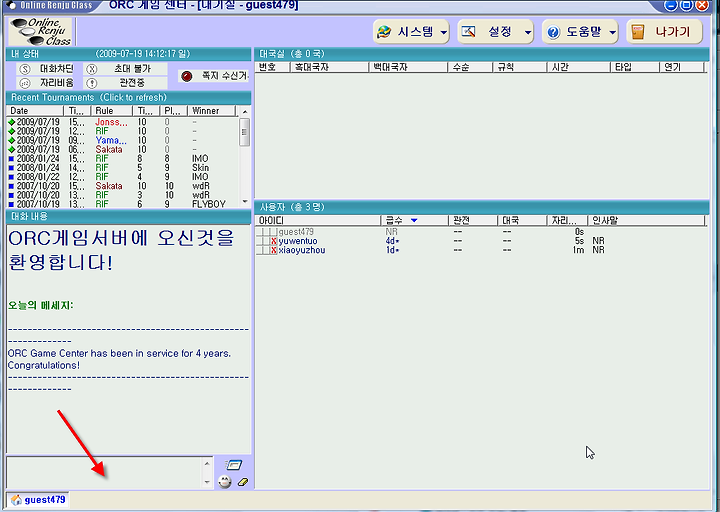Click the 수순 column header
This screenshot has width=720, height=512.
pyautogui.click(x=471, y=67)
